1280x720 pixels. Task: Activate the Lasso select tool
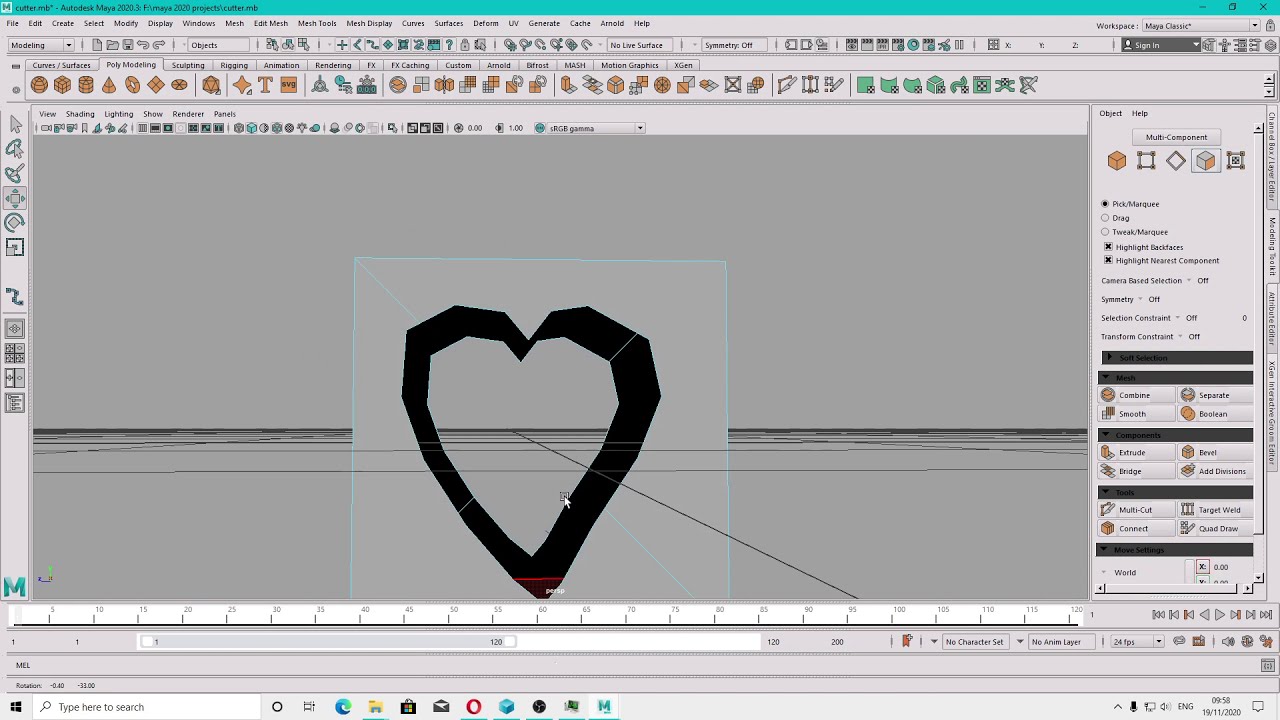click(15, 148)
